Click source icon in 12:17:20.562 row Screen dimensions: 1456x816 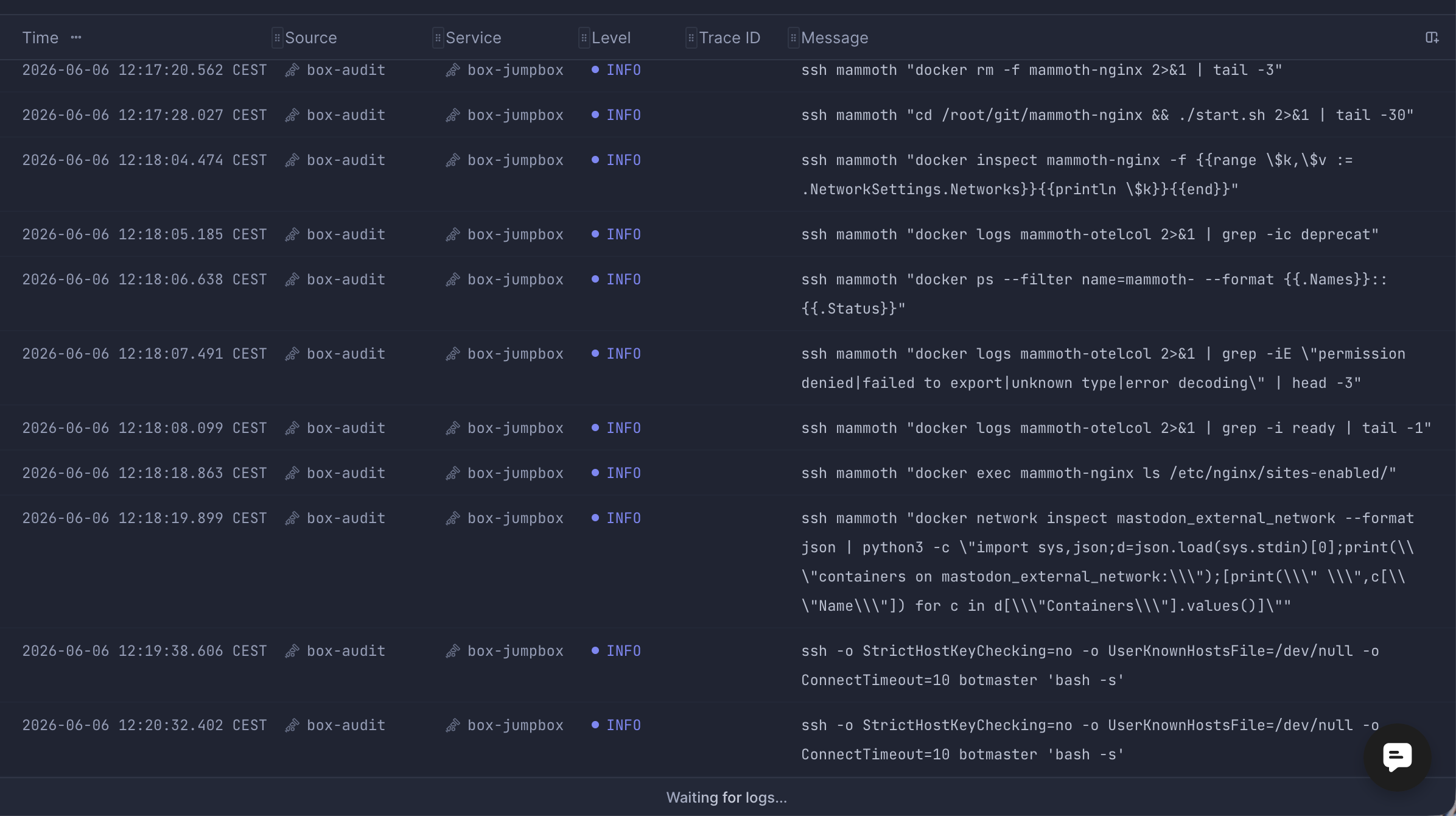click(x=292, y=70)
